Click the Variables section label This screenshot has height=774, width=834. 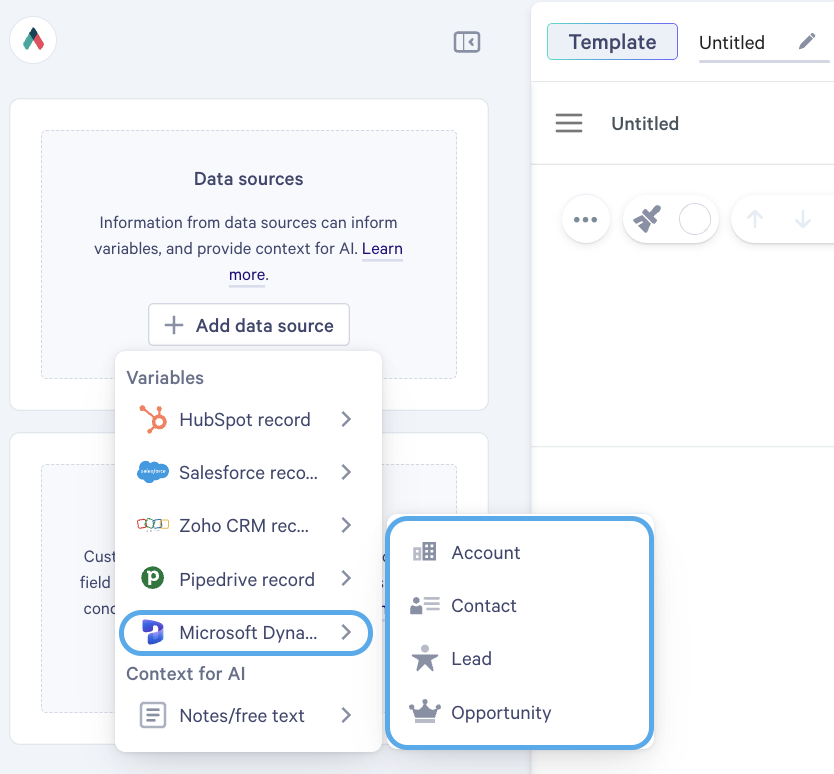pos(165,378)
